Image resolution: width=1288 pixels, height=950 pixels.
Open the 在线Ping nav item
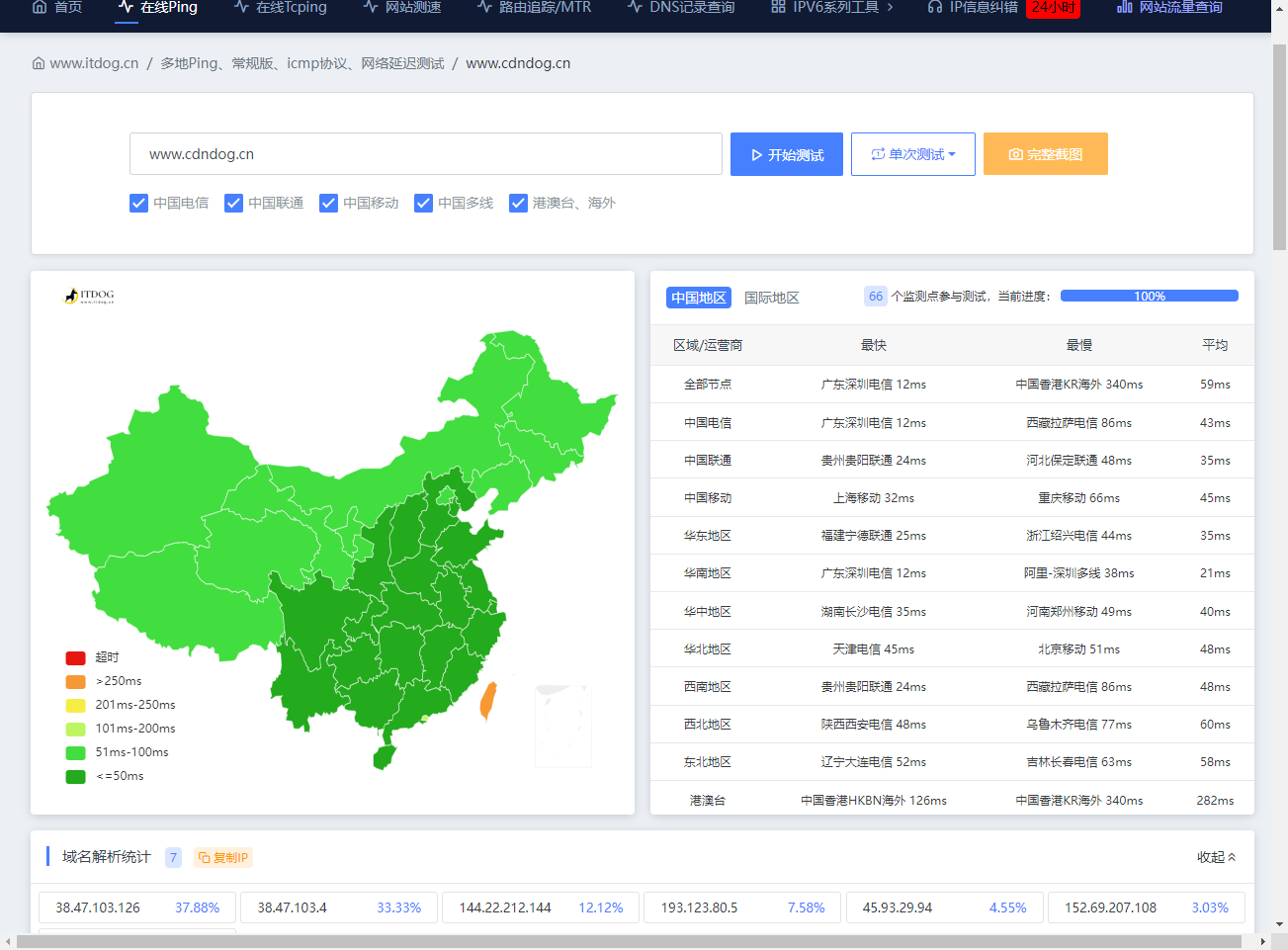pos(158,7)
